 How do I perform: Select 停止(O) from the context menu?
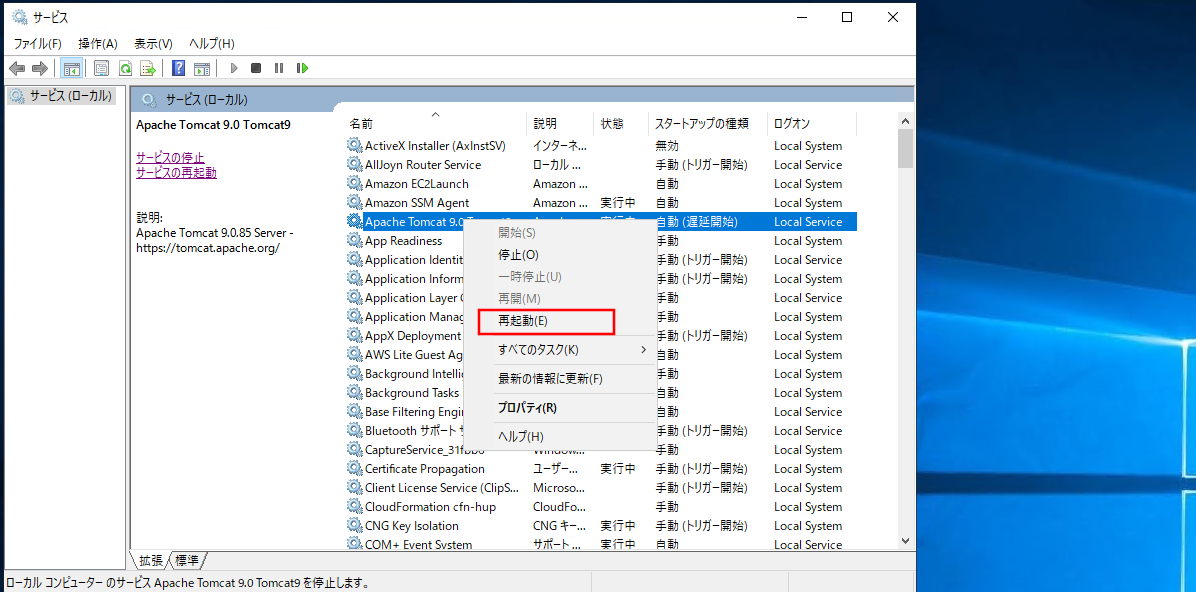click(518, 255)
